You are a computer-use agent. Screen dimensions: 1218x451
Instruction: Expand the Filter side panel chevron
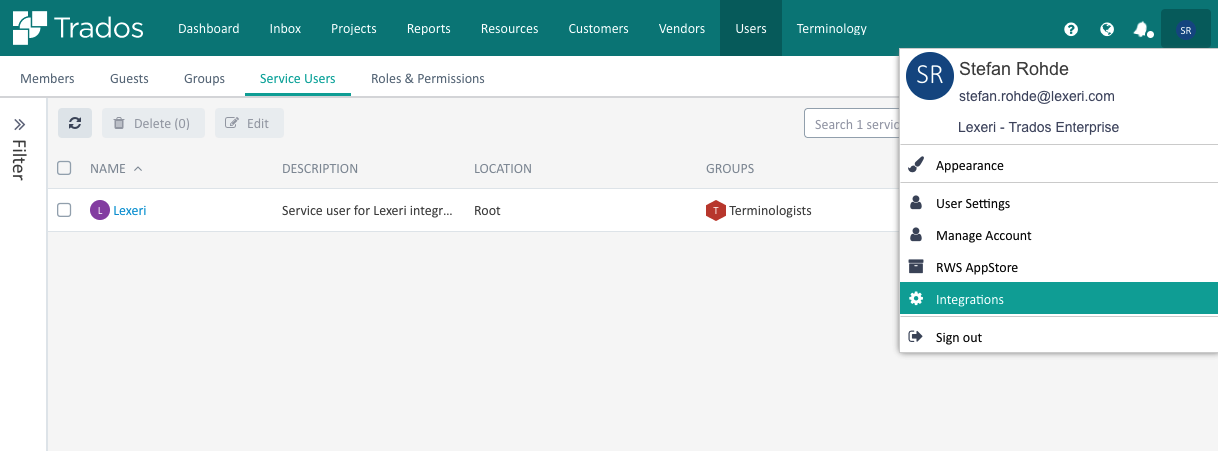pyautogui.click(x=19, y=125)
